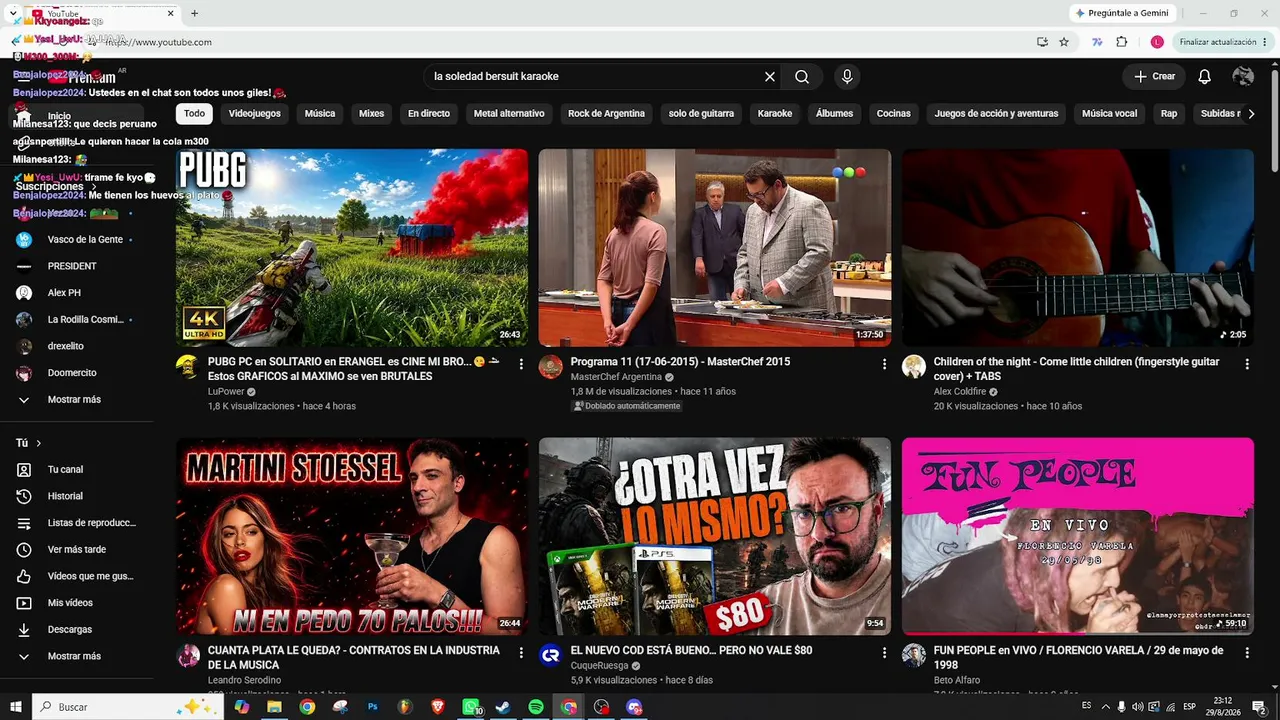Open CuqueRuesga channel avatar
The image size is (1280, 720).
coord(551,655)
